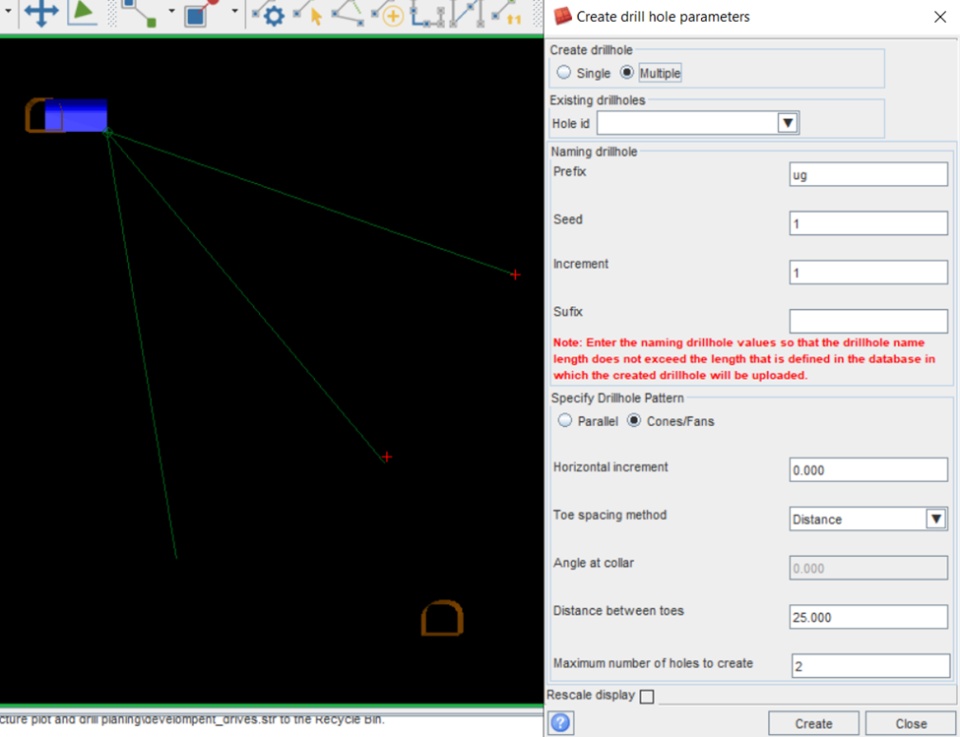Select Multiple drillhole radio option

626,73
